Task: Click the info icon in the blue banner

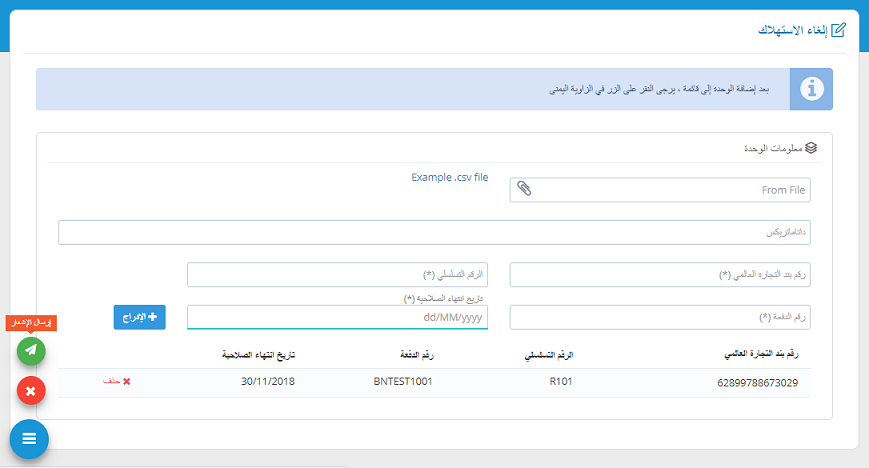Action: tap(811, 89)
